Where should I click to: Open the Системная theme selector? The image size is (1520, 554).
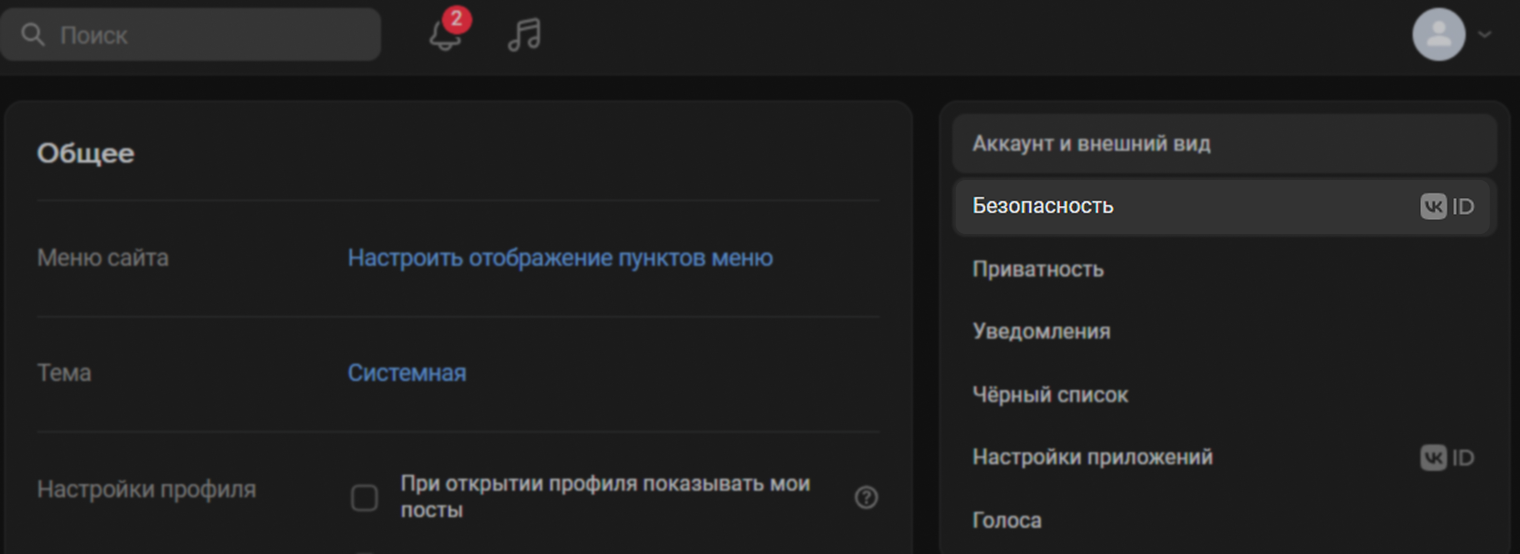tap(406, 373)
